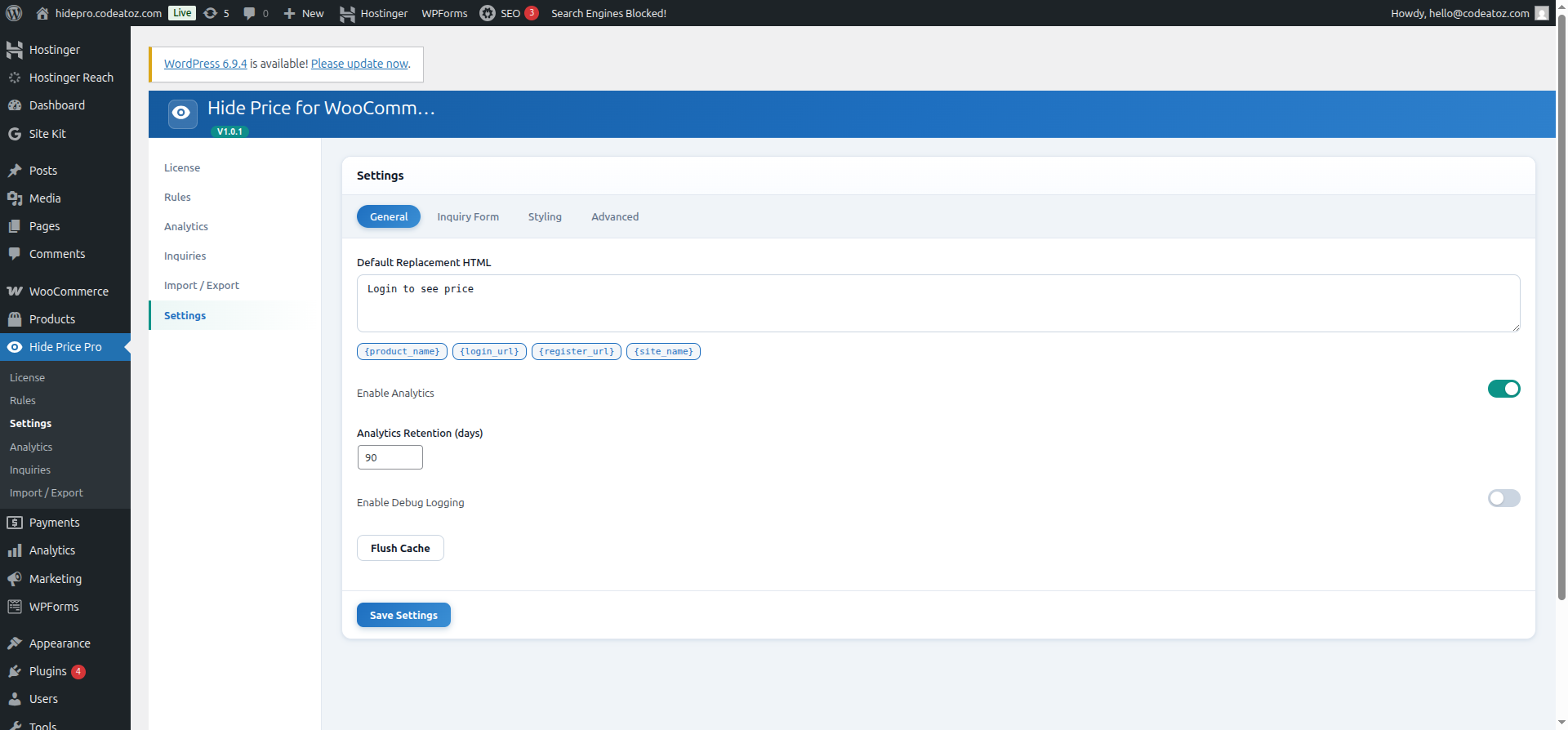The width and height of the screenshot is (1568, 730).
Task: Focus the Default Replacement HTML textarea
Action: pos(938,303)
